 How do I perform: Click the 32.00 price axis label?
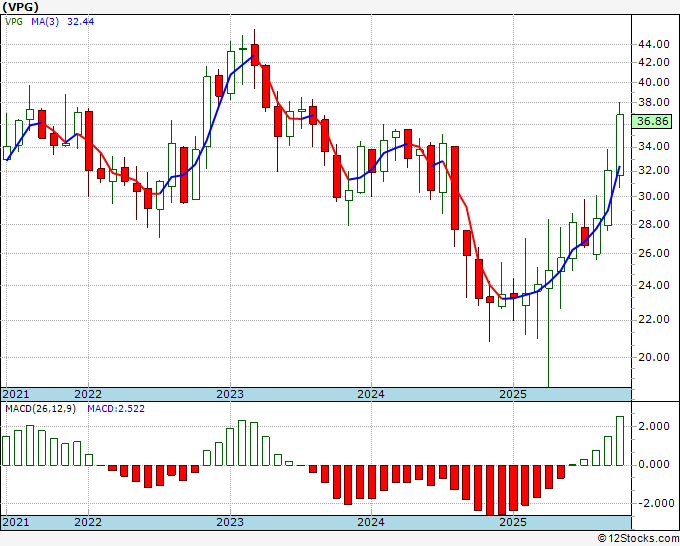(x=654, y=170)
